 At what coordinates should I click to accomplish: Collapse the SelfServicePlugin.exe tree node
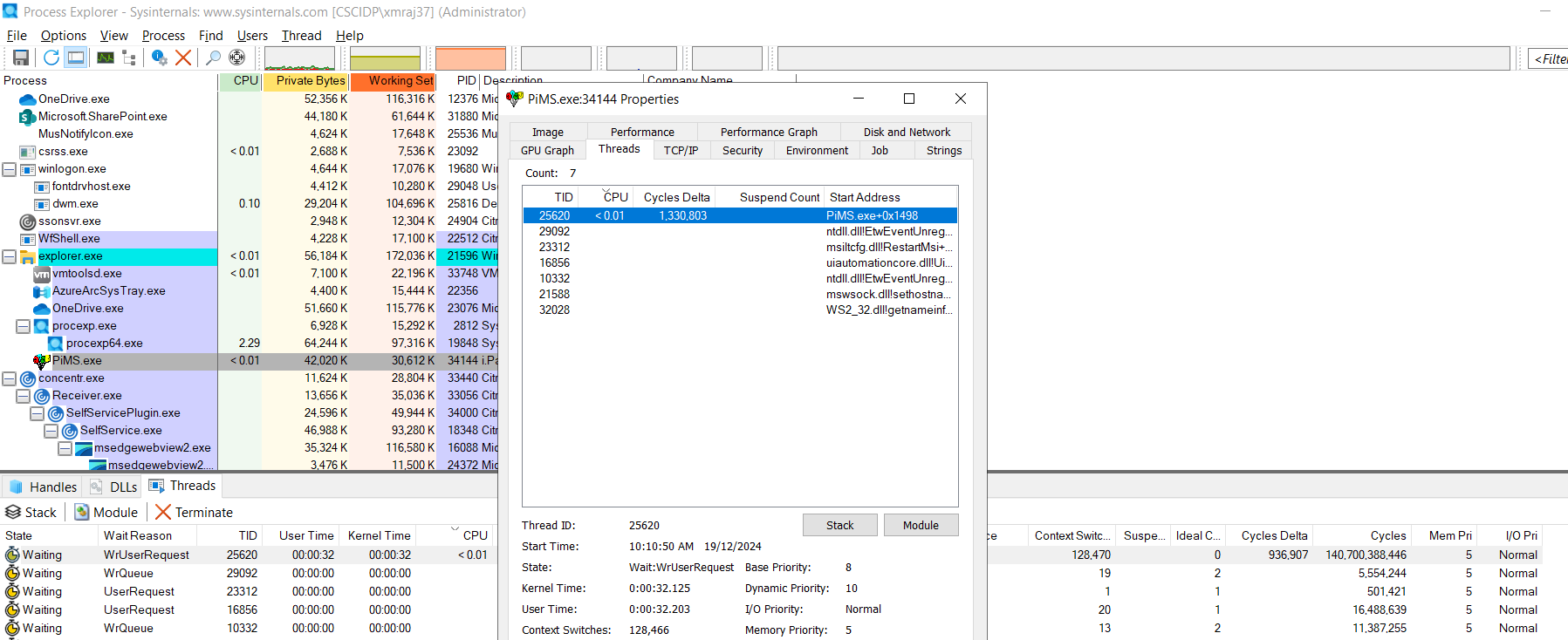[37, 413]
